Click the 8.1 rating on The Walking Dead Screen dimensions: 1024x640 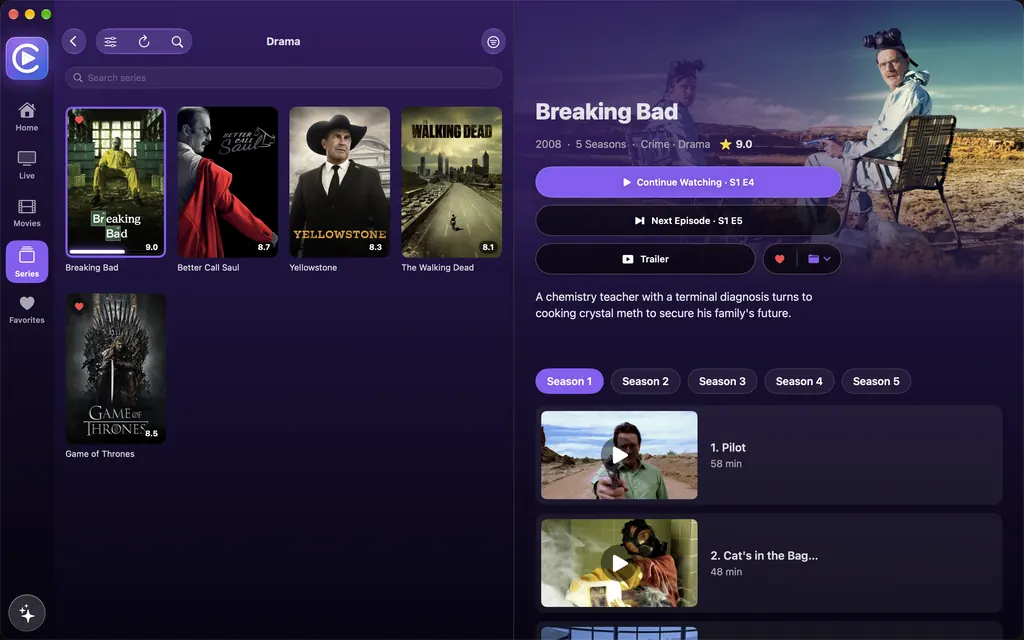coord(488,247)
